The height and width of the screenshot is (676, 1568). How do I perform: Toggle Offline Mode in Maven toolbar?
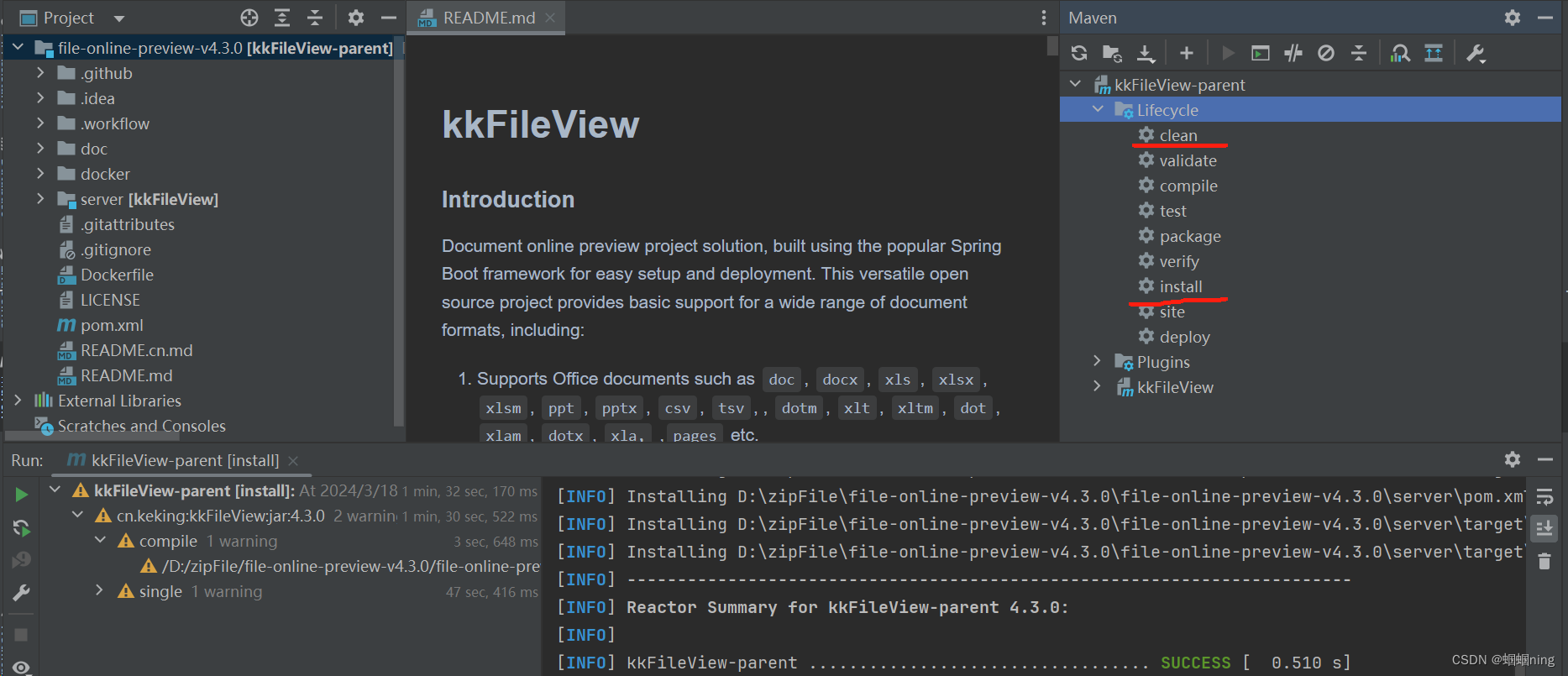(x=1293, y=54)
